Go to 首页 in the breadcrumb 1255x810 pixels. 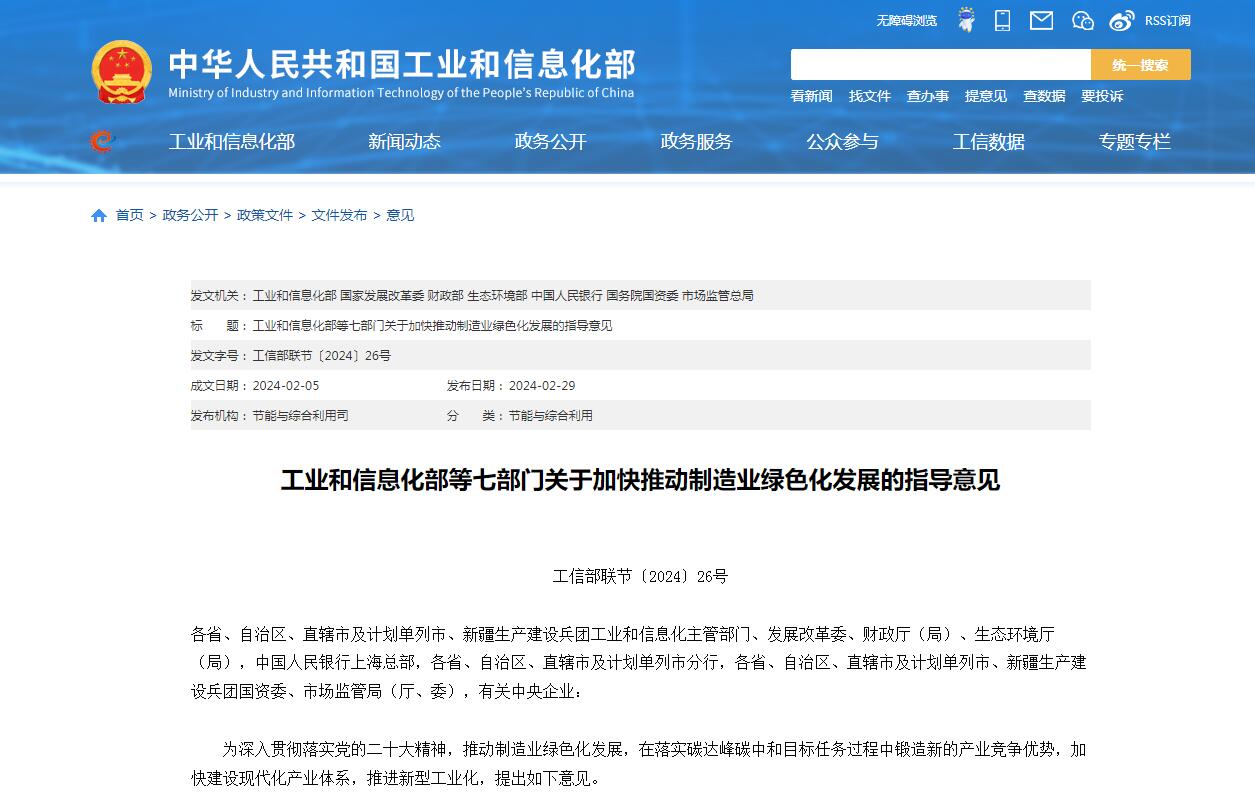tap(129, 215)
